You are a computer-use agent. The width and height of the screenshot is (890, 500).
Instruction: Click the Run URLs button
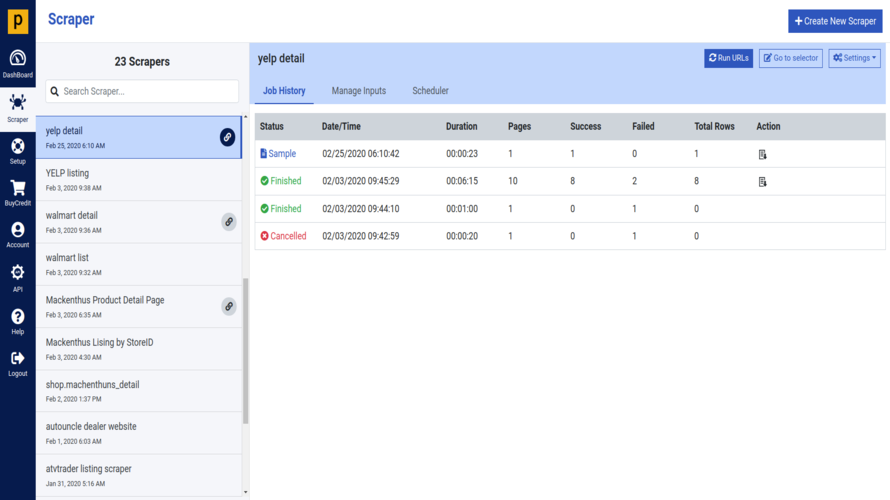tap(728, 58)
